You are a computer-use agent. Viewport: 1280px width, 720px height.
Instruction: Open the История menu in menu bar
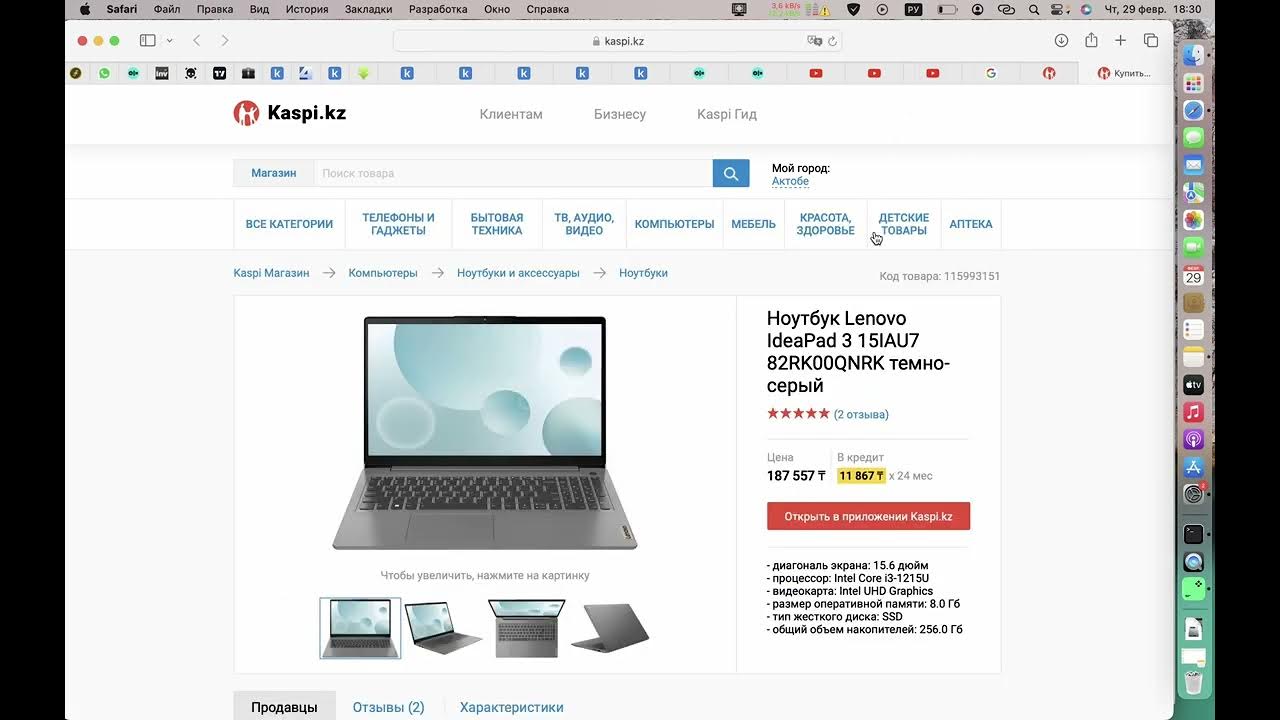click(x=307, y=9)
